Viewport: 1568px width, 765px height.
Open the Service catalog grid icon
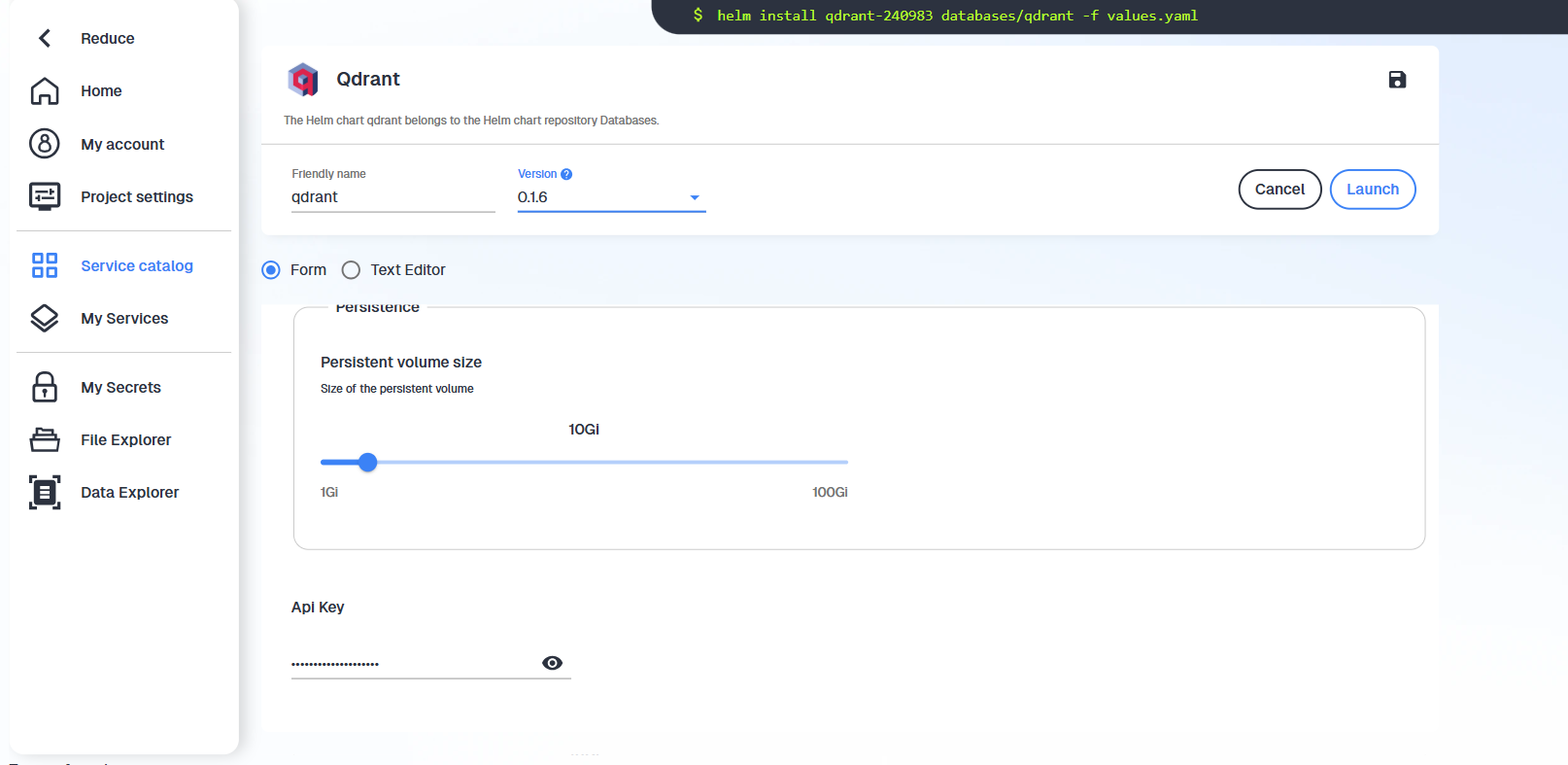tap(45, 265)
